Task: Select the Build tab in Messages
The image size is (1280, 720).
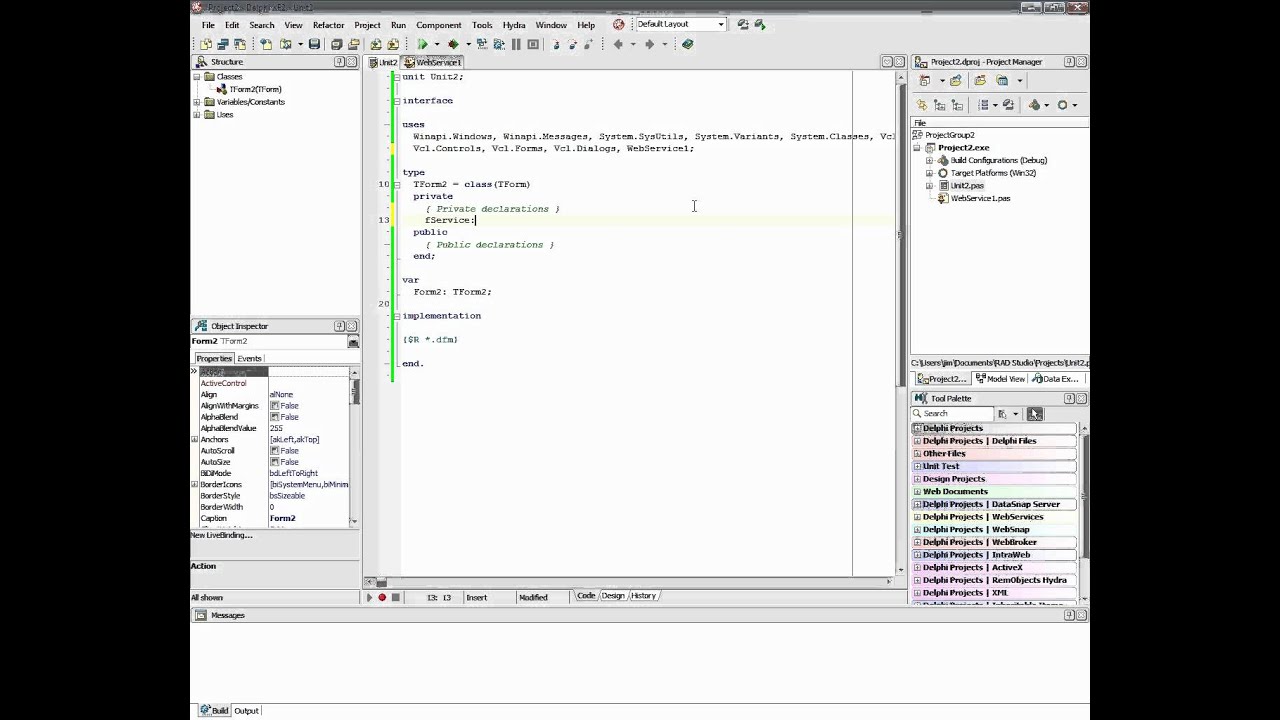Action: click(214, 711)
